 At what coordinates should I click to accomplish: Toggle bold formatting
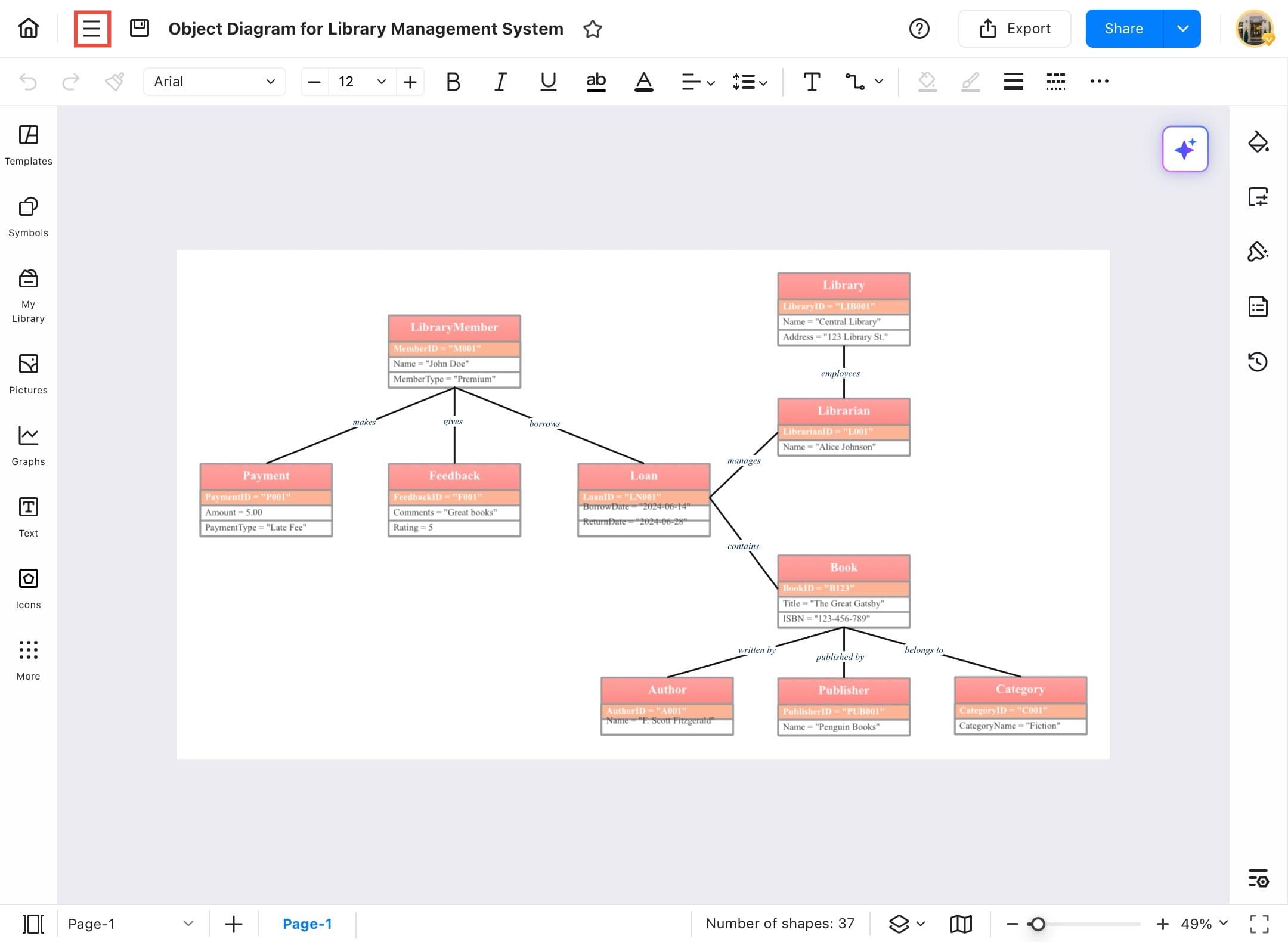[453, 82]
